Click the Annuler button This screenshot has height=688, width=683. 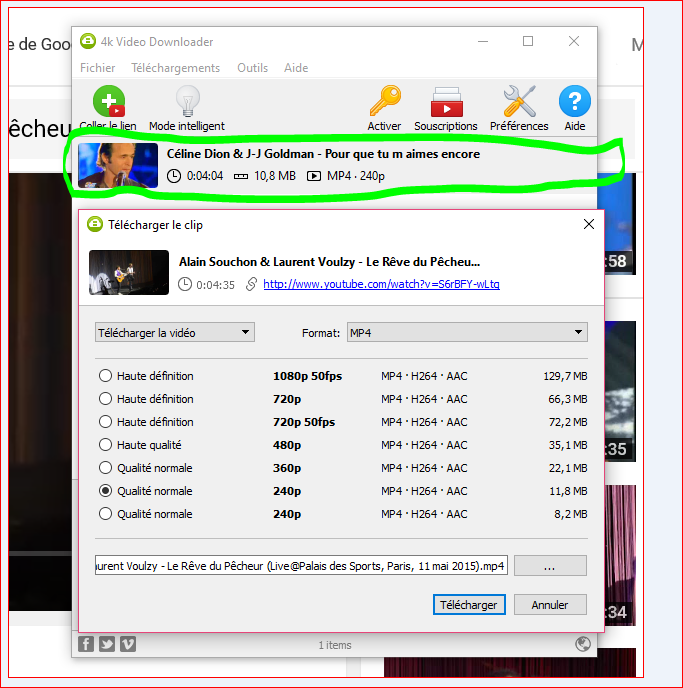tap(550, 605)
